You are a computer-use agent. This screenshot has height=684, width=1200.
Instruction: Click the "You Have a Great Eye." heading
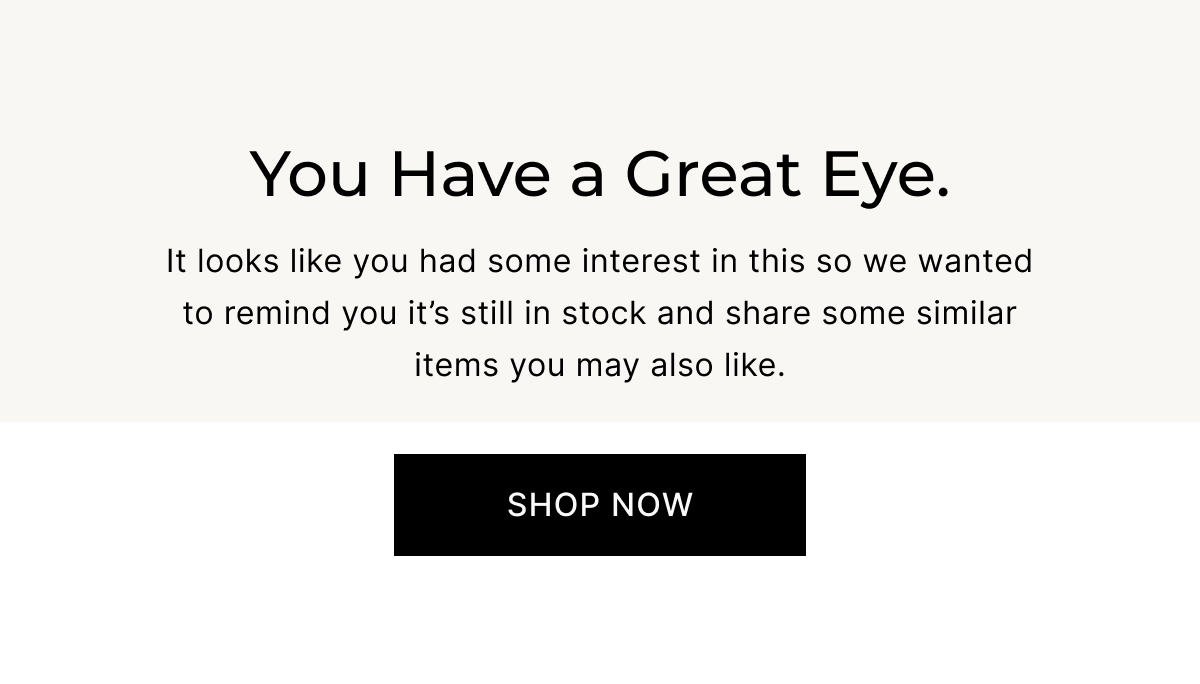tap(599, 174)
